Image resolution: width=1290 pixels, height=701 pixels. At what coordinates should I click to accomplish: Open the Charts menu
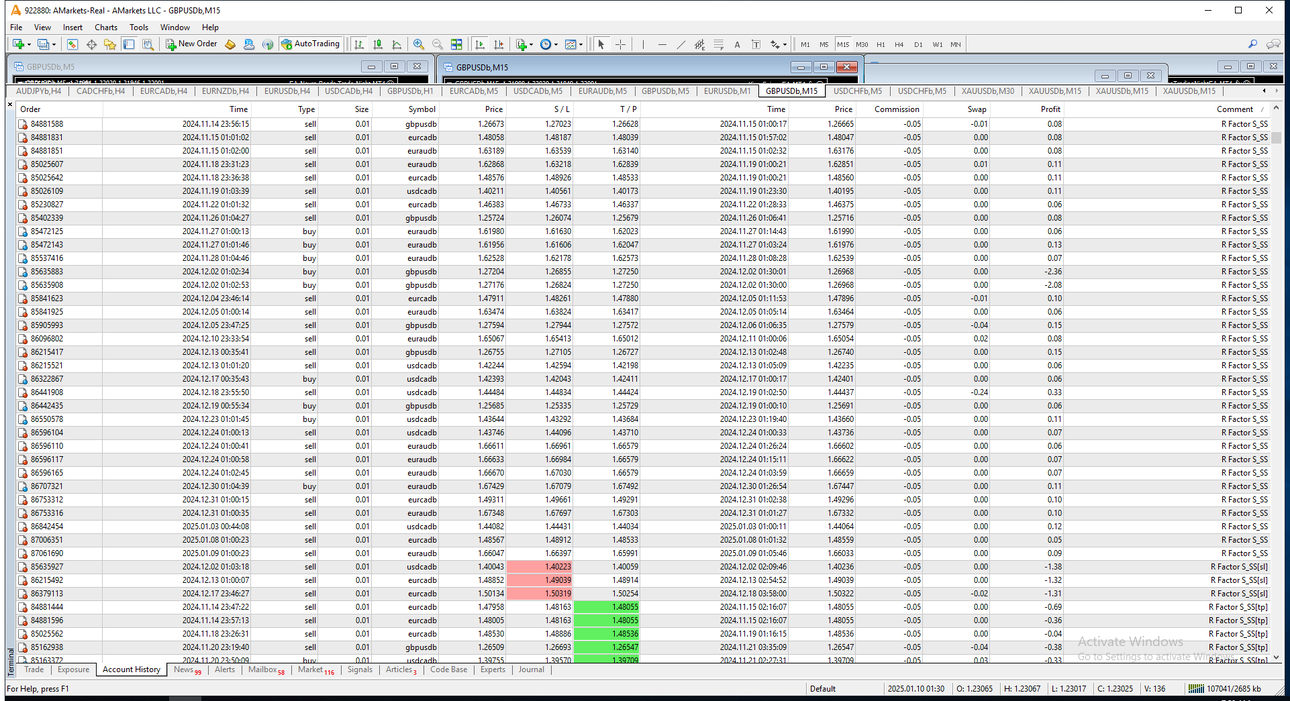[x=106, y=27]
